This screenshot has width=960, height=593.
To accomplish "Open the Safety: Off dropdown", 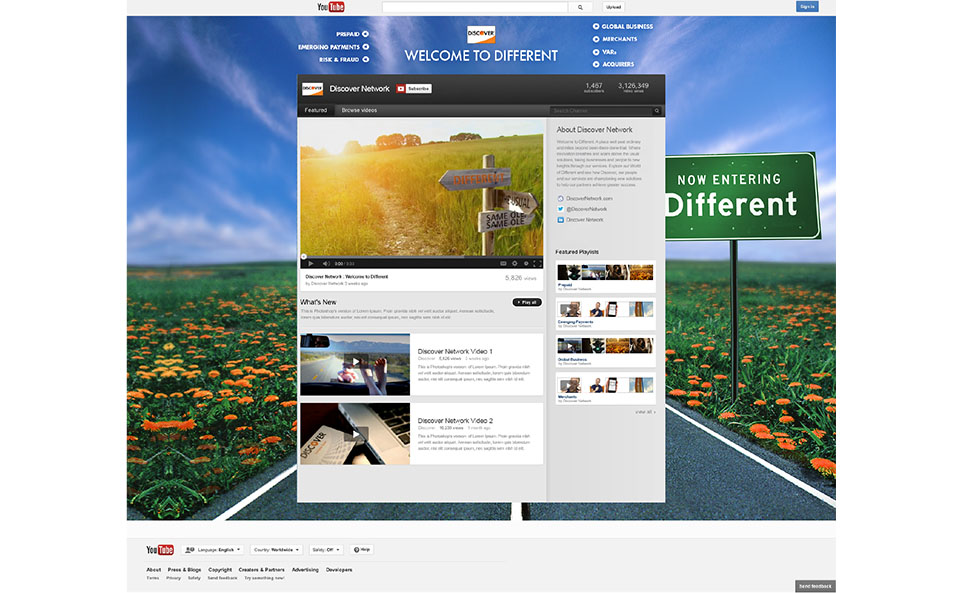I will click(326, 549).
